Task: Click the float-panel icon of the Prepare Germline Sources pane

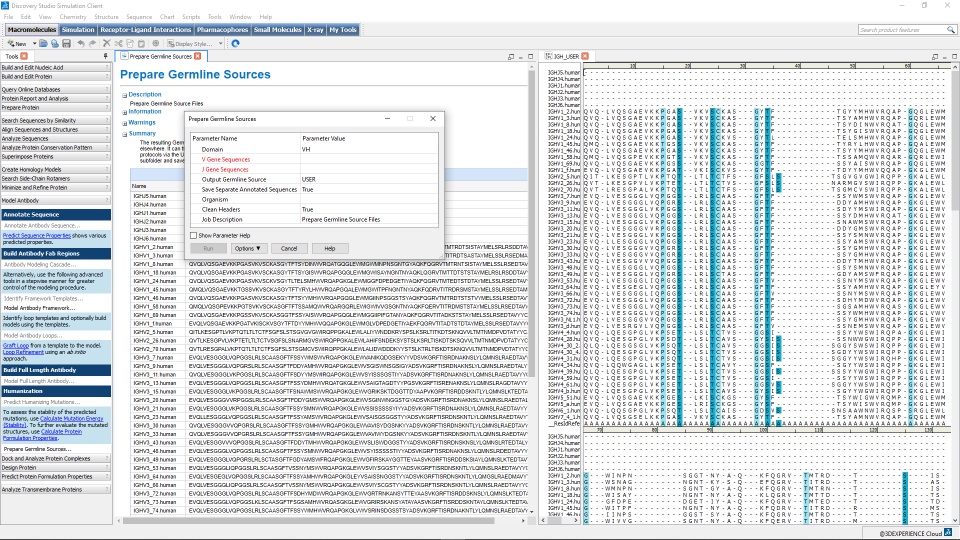Action: point(511,56)
